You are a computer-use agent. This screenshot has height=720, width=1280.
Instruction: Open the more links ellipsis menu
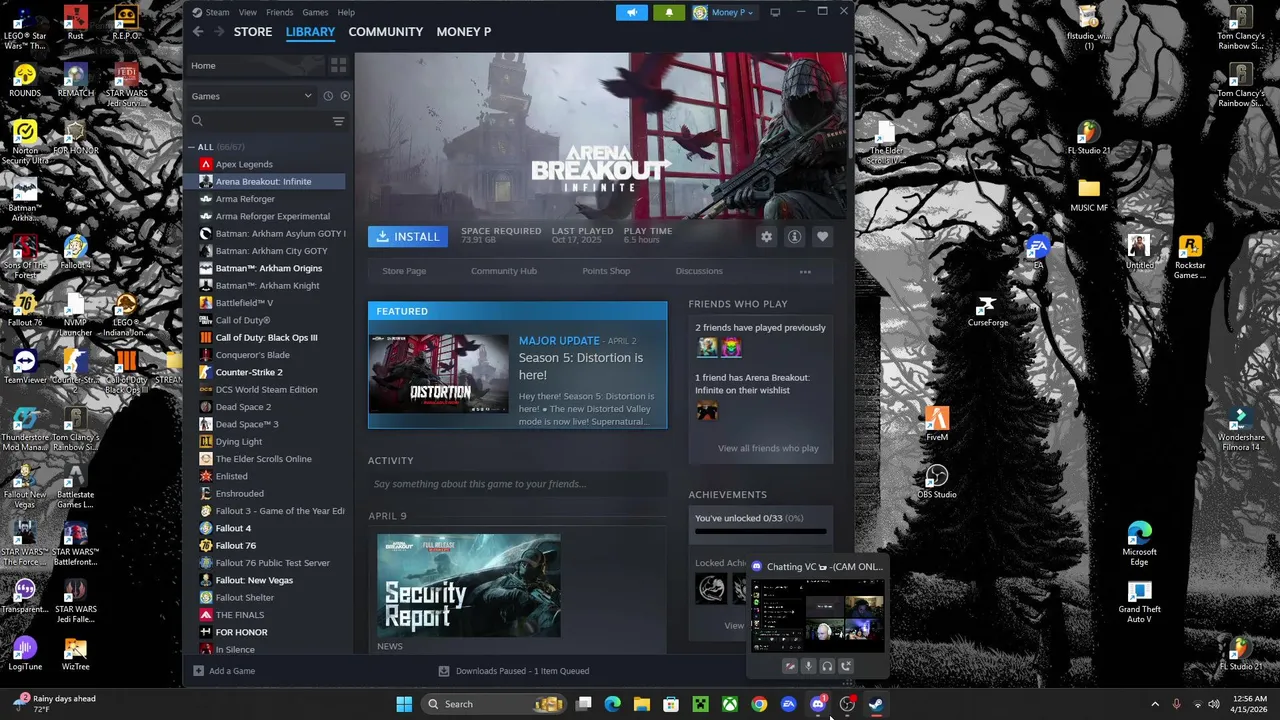(805, 271)
